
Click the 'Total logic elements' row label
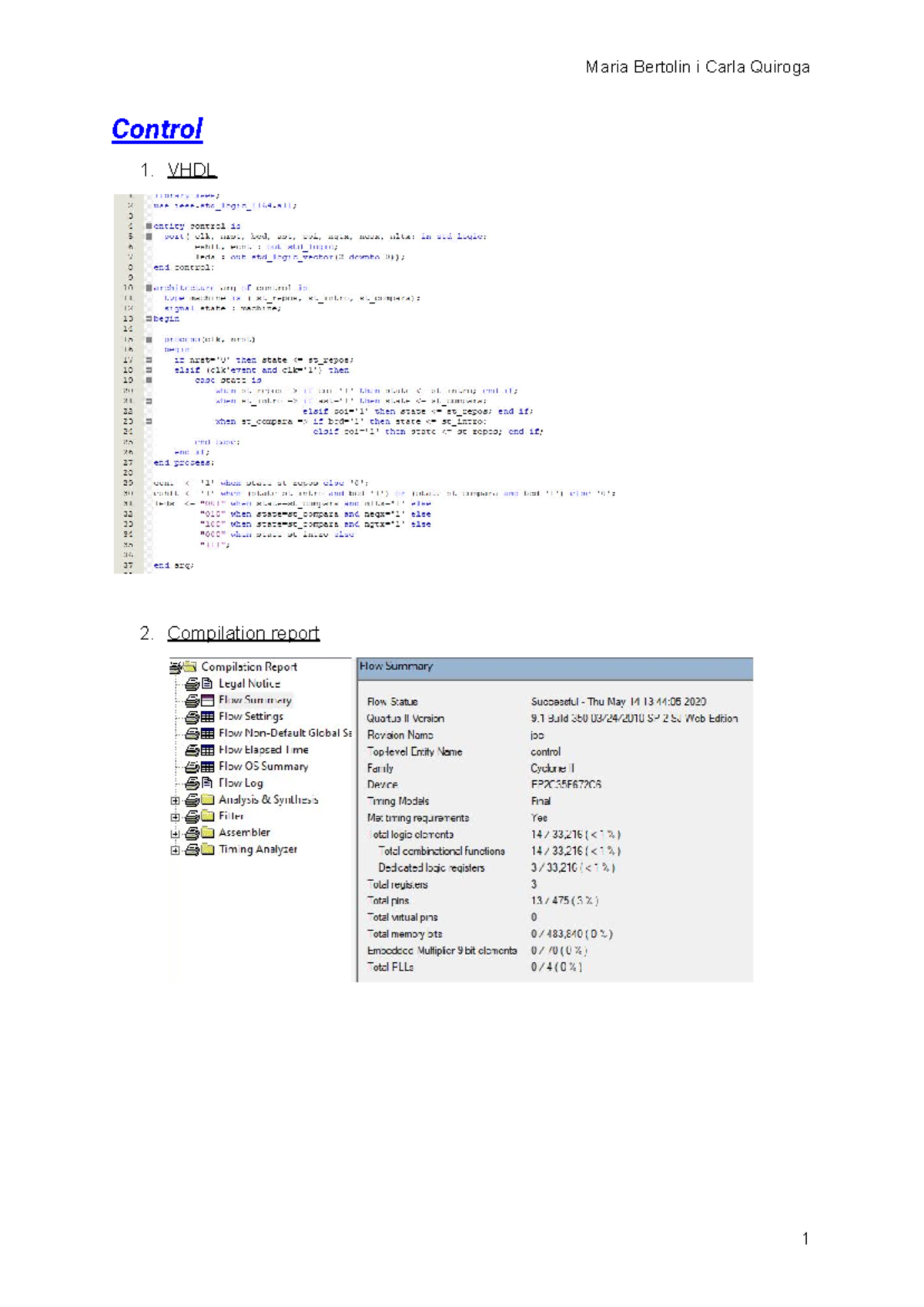pyautogui.click(x=411, y=835)
